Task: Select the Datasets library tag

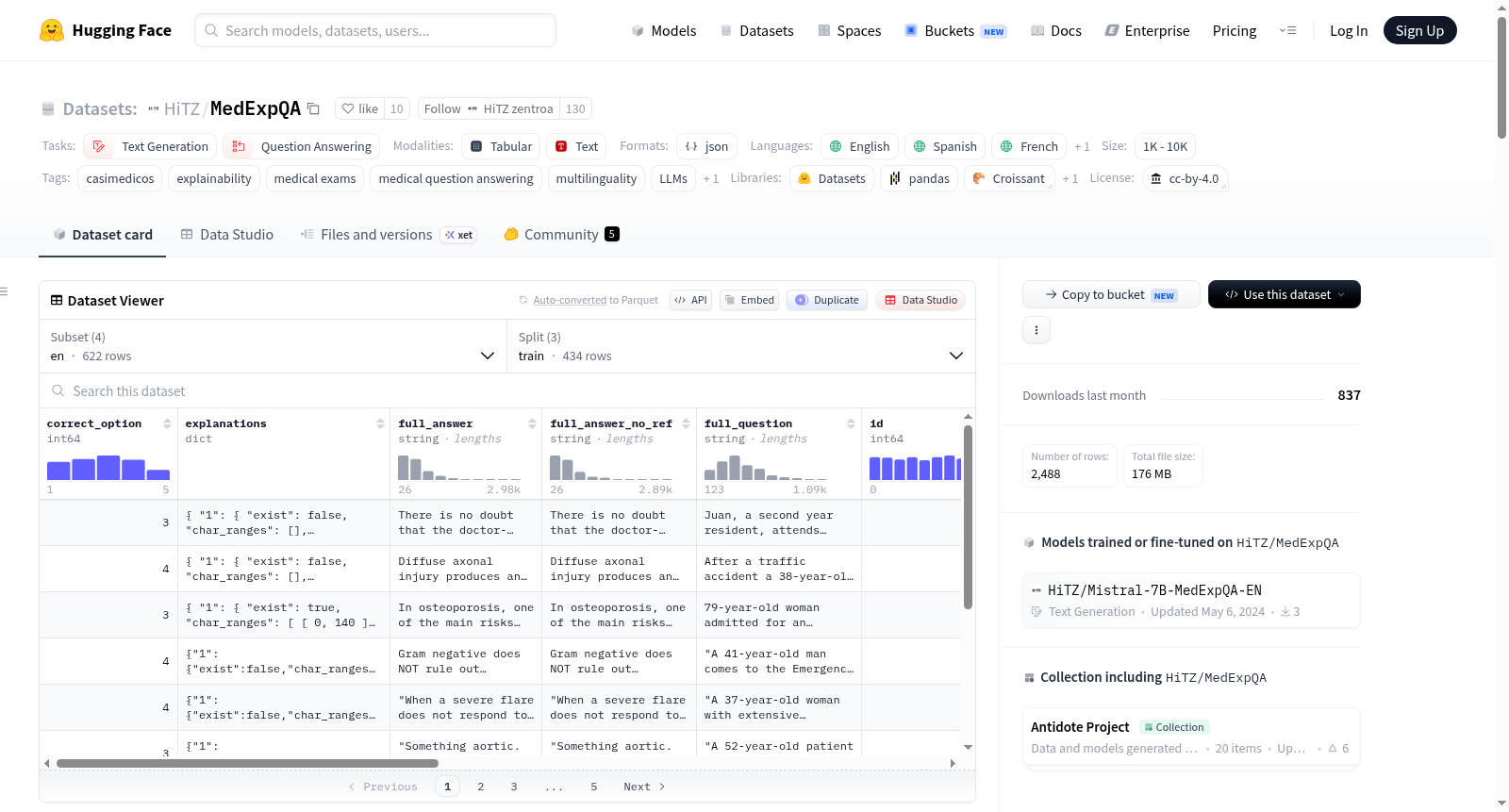Action: coord(832,178)
